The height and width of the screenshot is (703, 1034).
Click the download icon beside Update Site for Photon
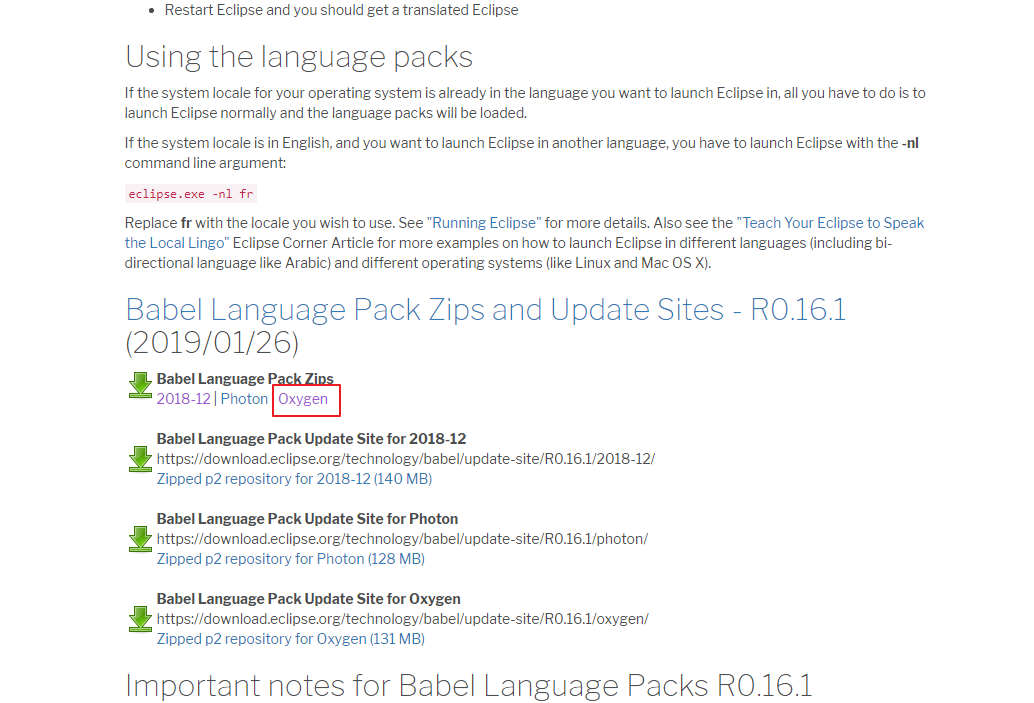[x=140, y=539]
